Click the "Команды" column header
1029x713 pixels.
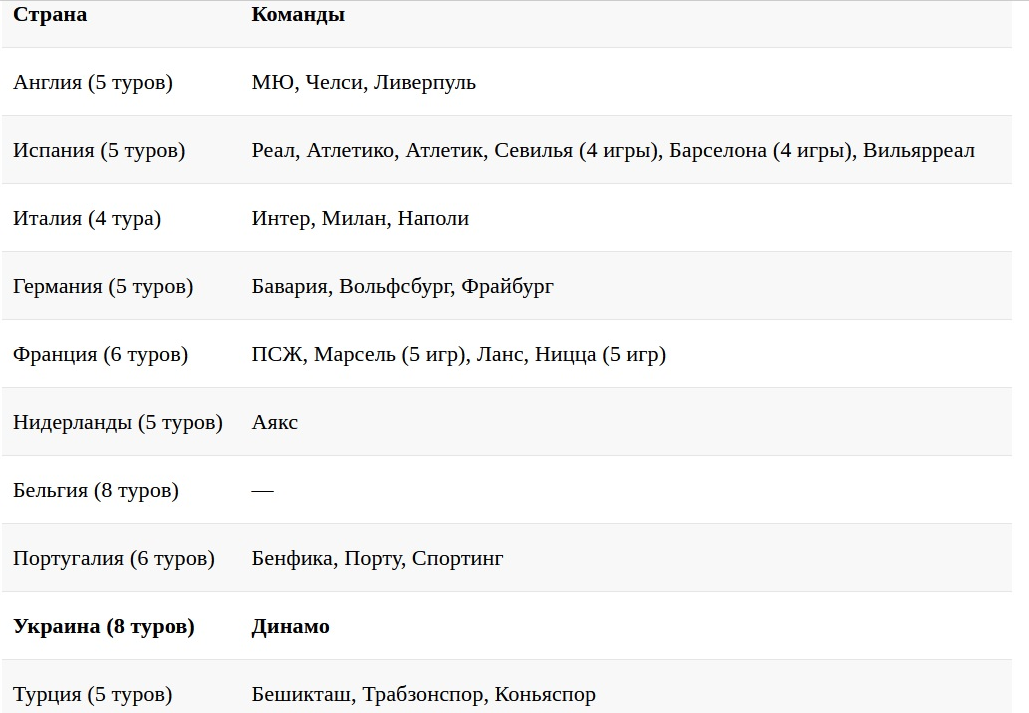pos(298,15)
